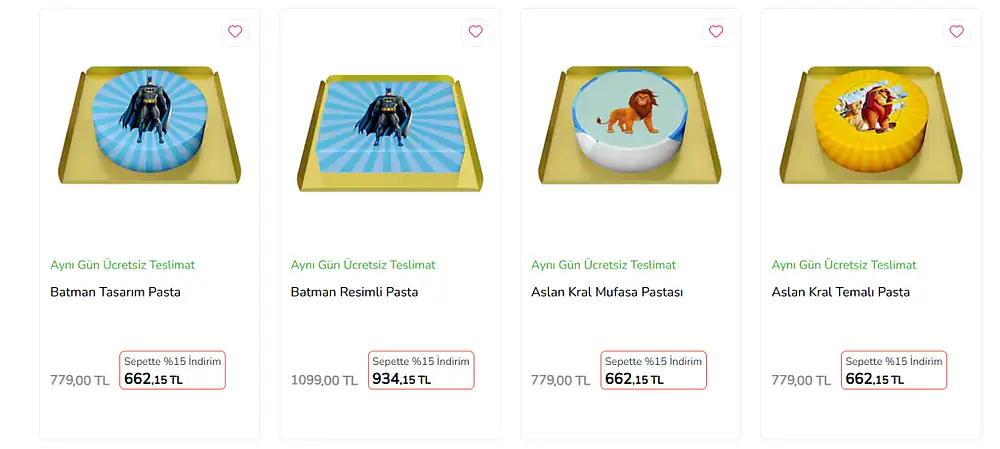Viewport: 1000px width, 449px height.
Task: Click heart icon on Aslan Kral Mufasa Pastası
Action: [716, 31]
